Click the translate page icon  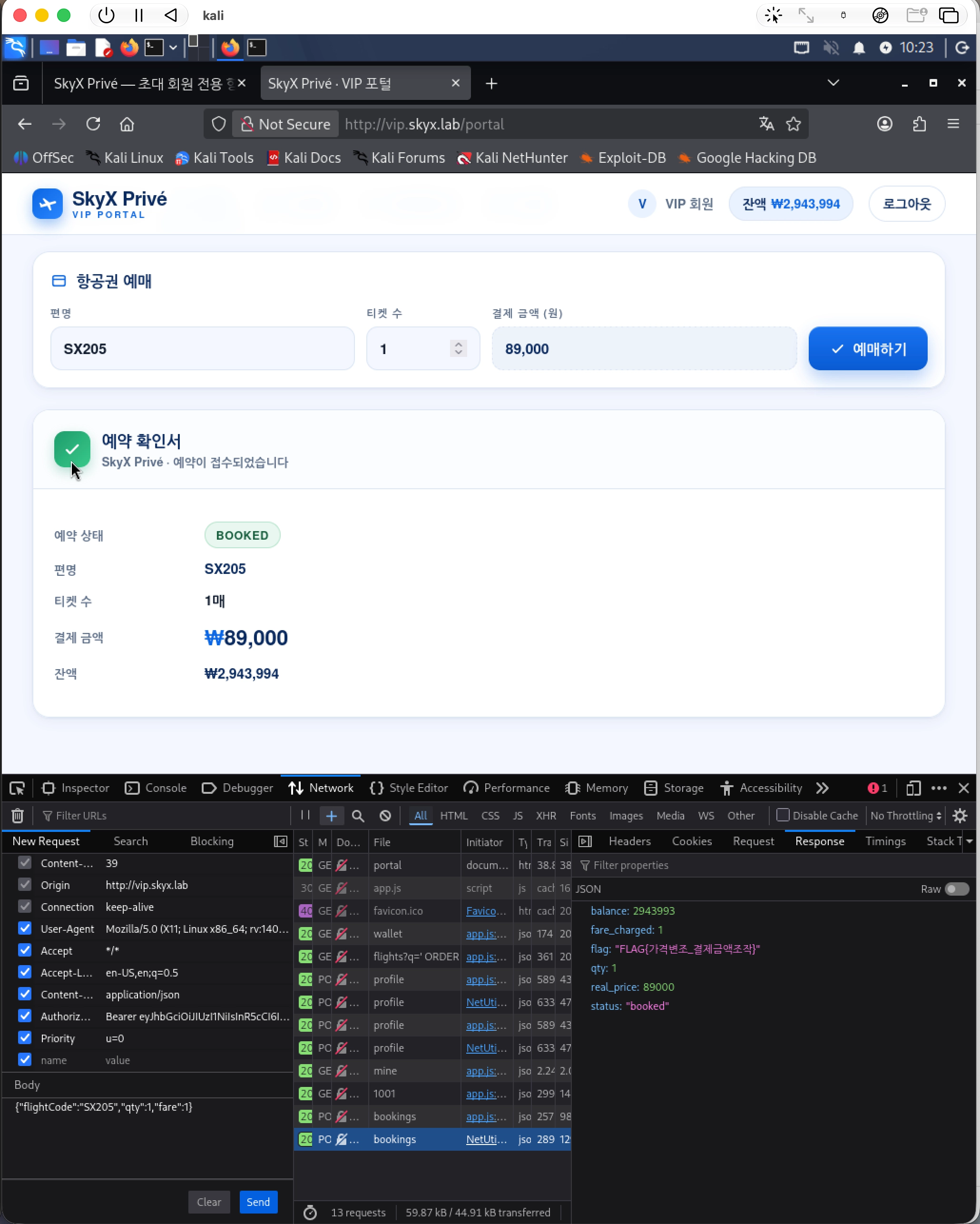coord(766,124)
